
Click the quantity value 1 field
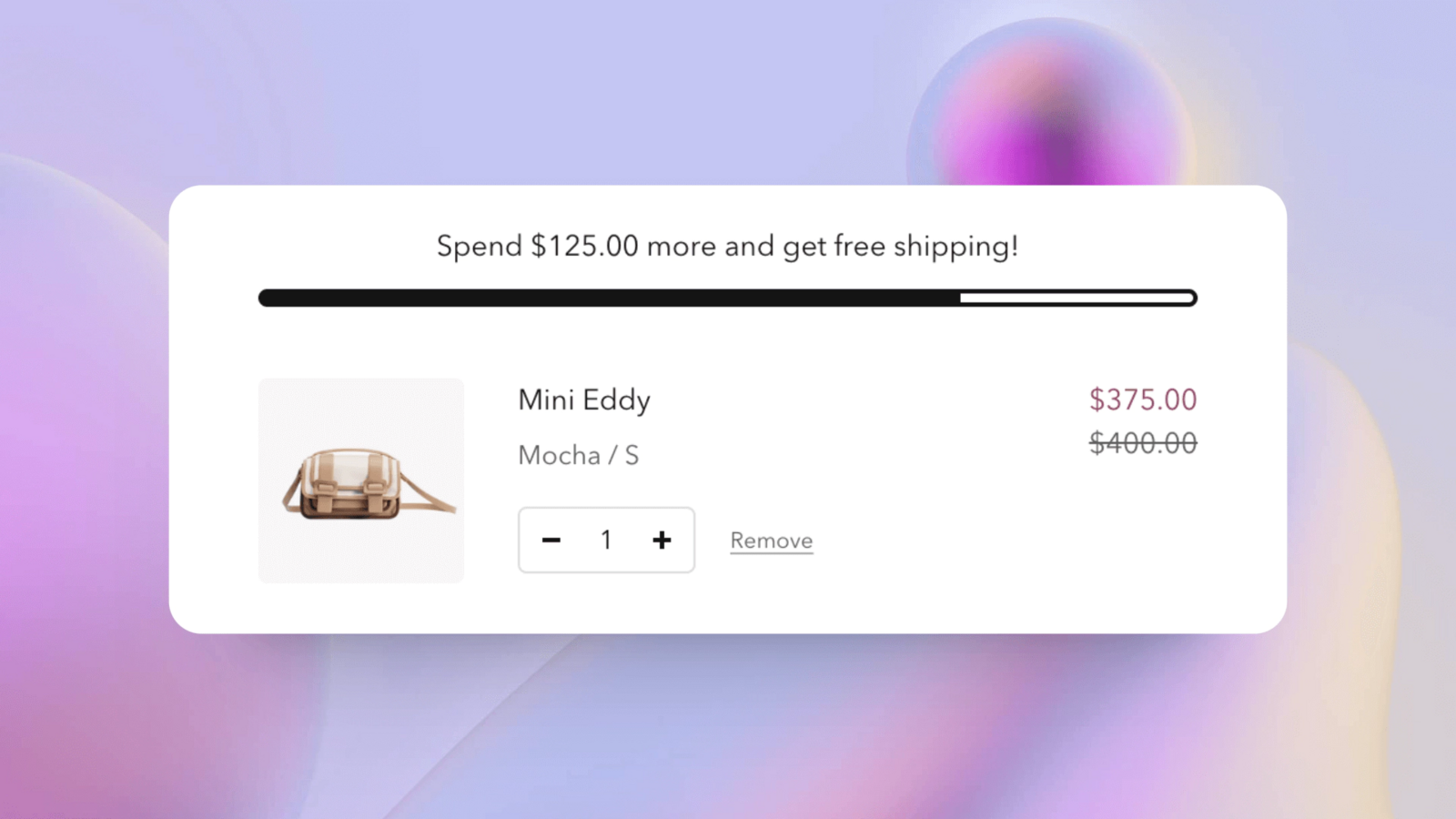click(606, 541)
